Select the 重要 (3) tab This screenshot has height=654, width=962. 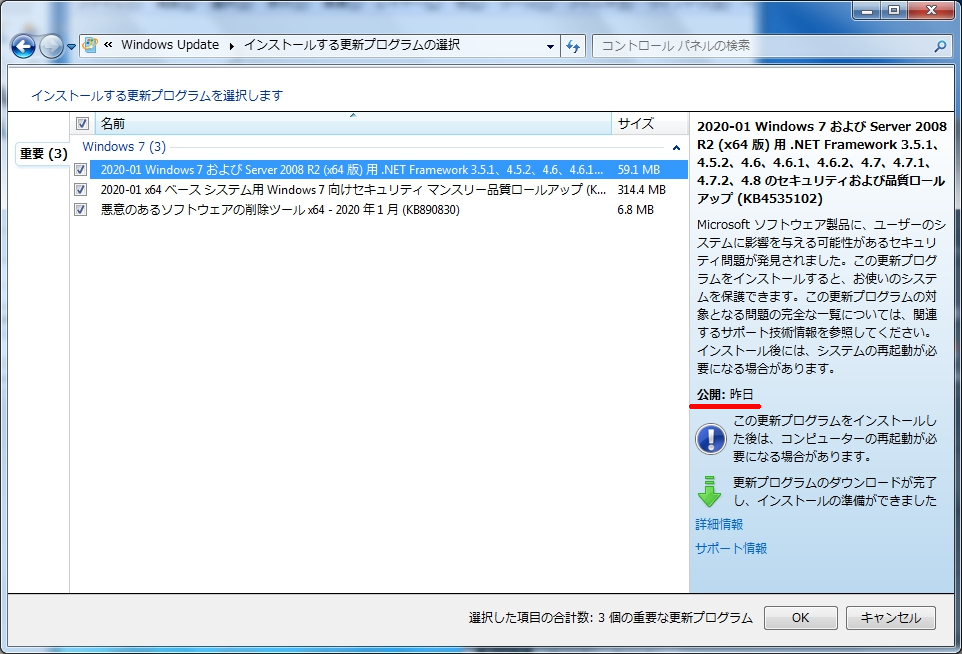[43, 153]
